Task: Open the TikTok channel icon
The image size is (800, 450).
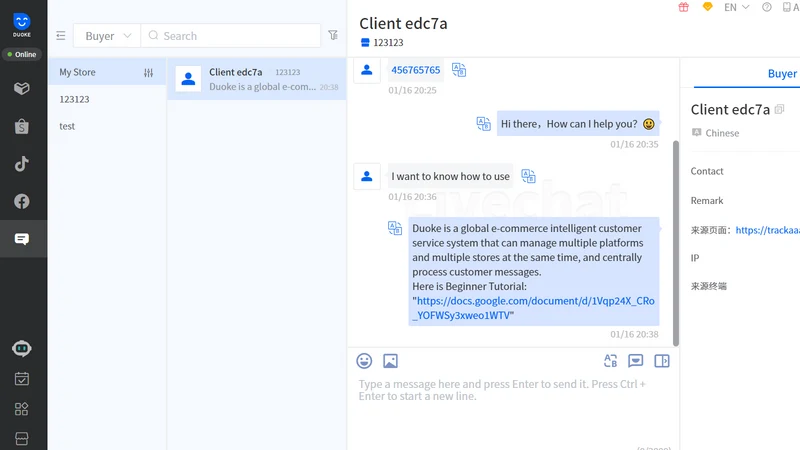Action: [21, 164]
